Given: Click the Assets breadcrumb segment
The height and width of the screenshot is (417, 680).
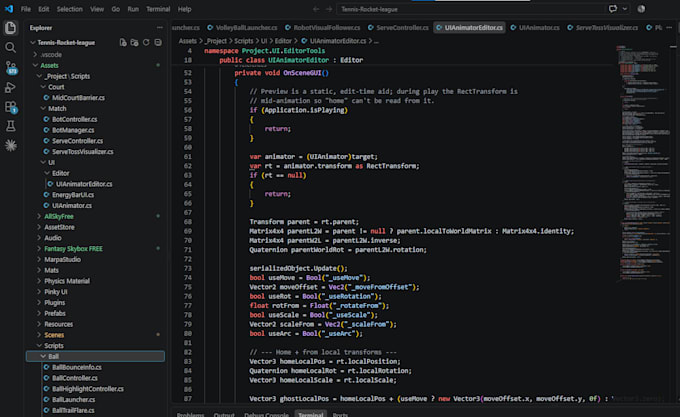Looking at the screenshot, I should 187,41.
